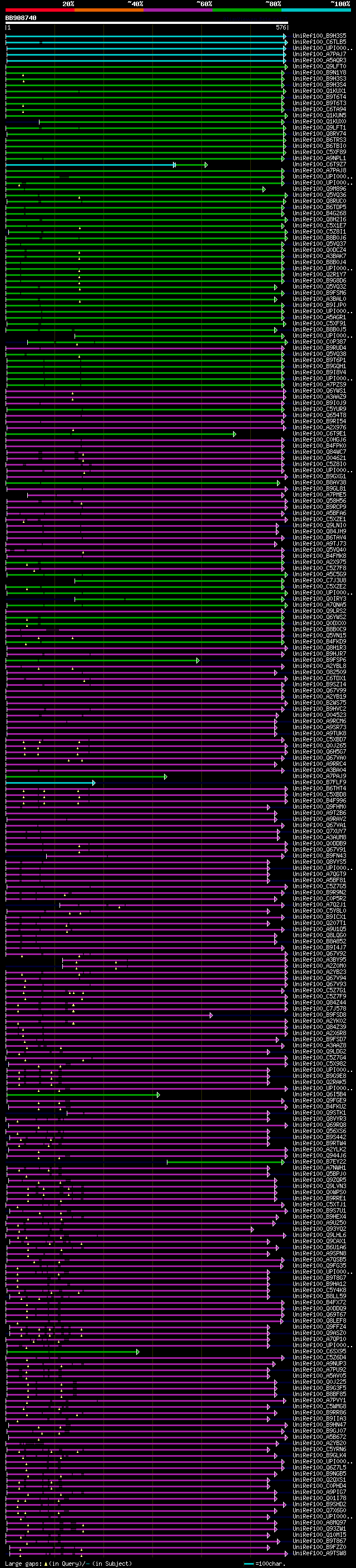Image resolution: width=356 pixels, height=1568 pixels.
Task: Select the UniRef100_B9T6T3 label
Action: point(319,103)
